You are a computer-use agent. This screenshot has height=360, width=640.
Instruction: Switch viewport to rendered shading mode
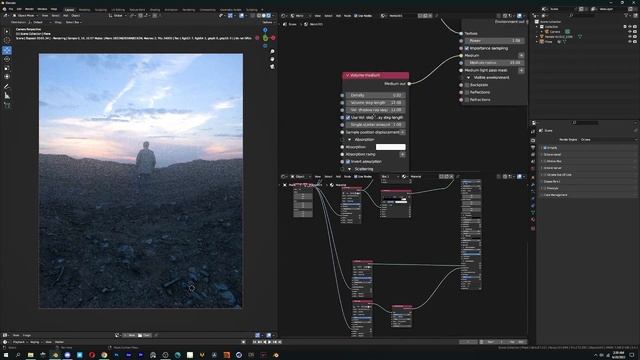click(x=269, y=16)
